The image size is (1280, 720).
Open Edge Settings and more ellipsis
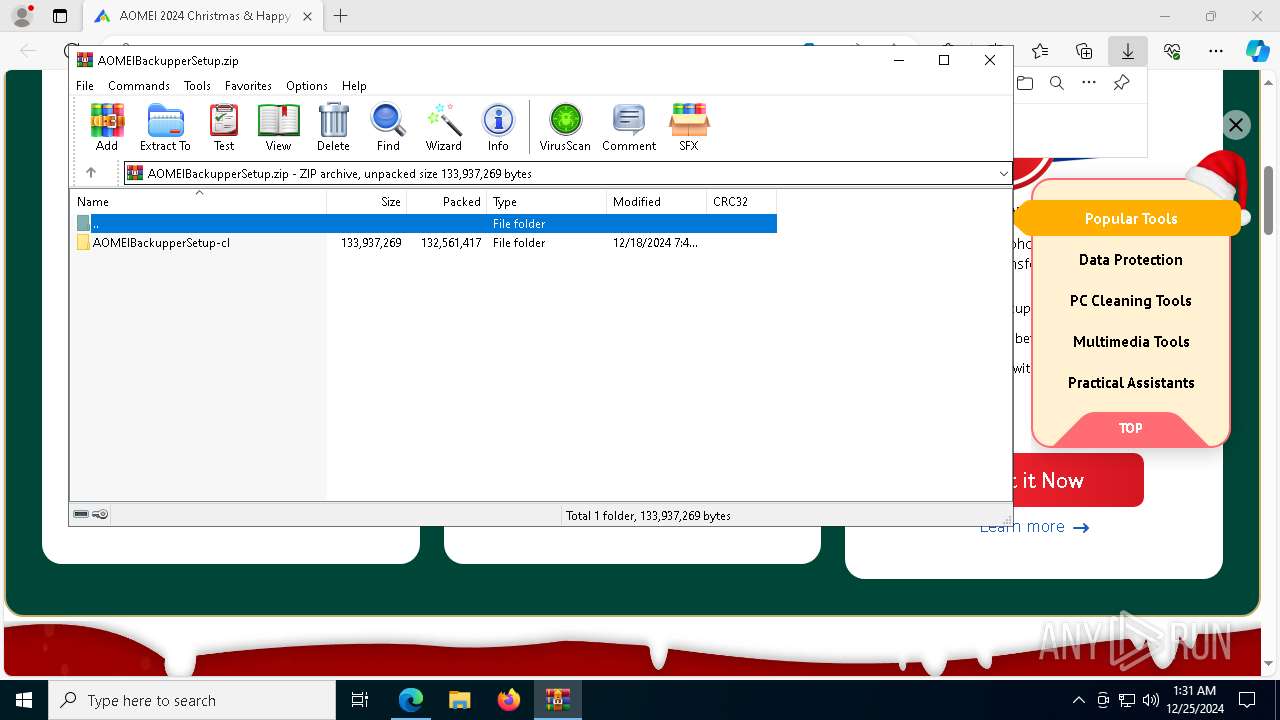(1215, 51)
